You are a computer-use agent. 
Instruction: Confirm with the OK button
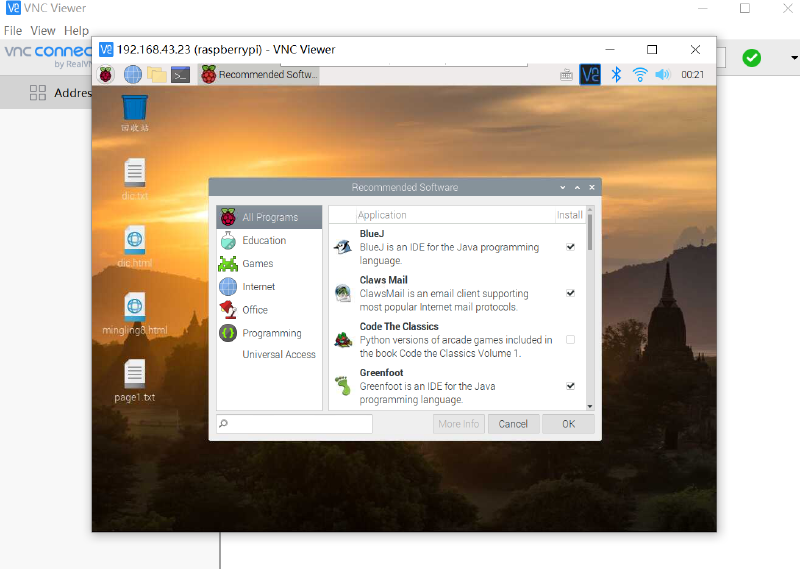pyautogui.click(x=568, y=424)
